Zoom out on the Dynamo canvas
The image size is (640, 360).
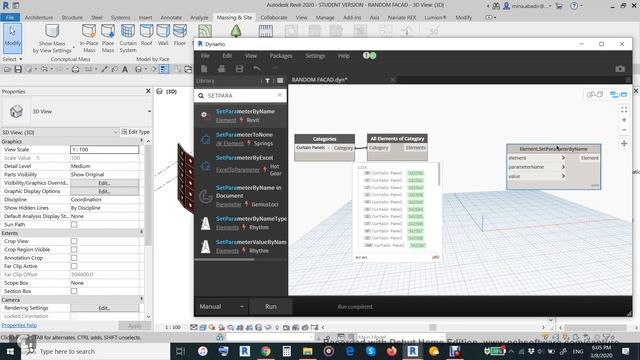(624, 130)
